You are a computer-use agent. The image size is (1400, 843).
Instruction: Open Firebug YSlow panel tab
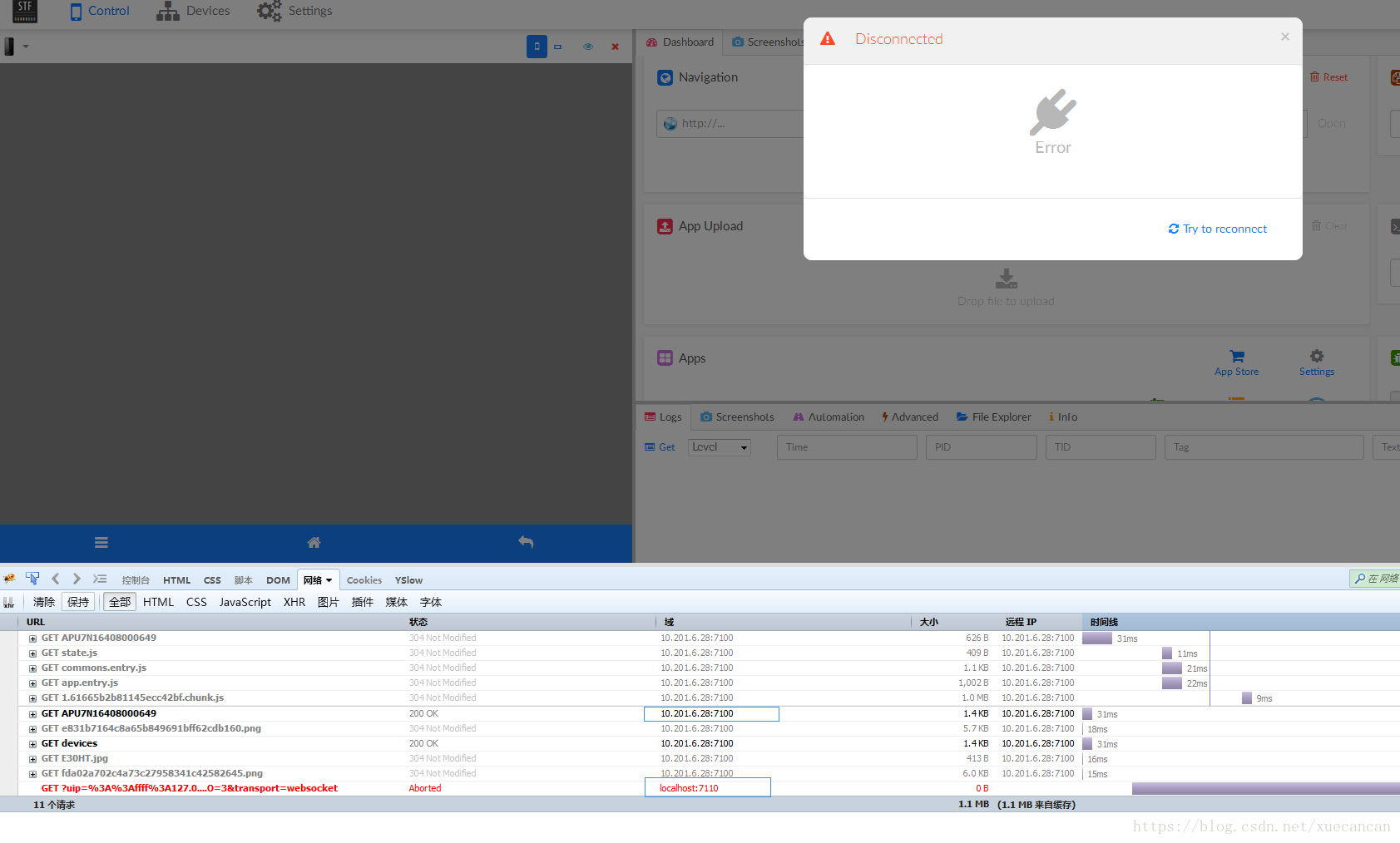(408, 580)
